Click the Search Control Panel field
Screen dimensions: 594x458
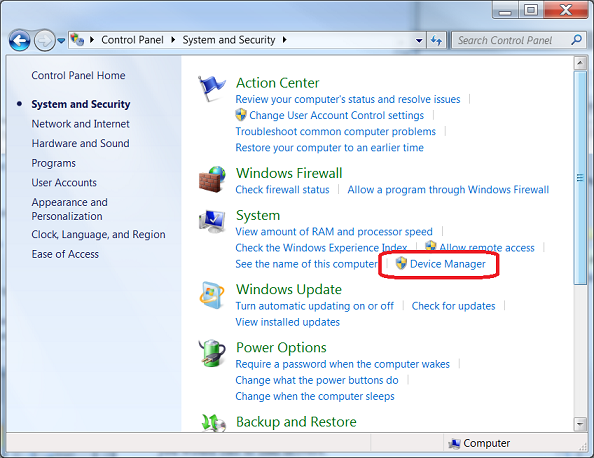[x=512, y=40]
